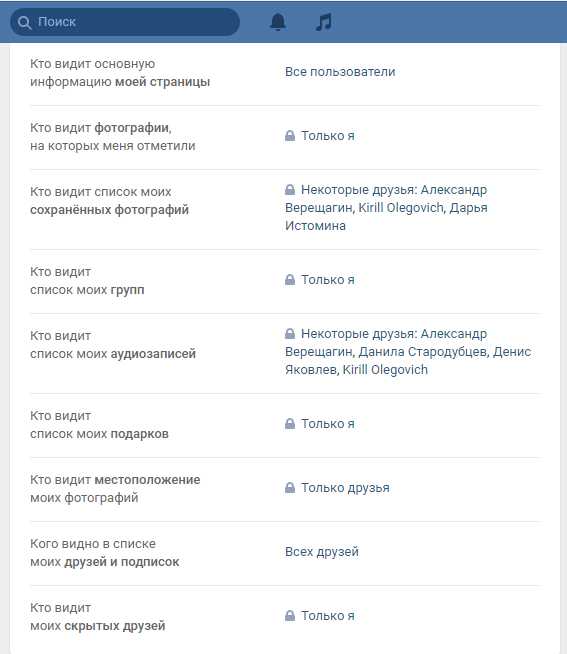Click the lock icon beside gifts list setting

click(290, 423)
